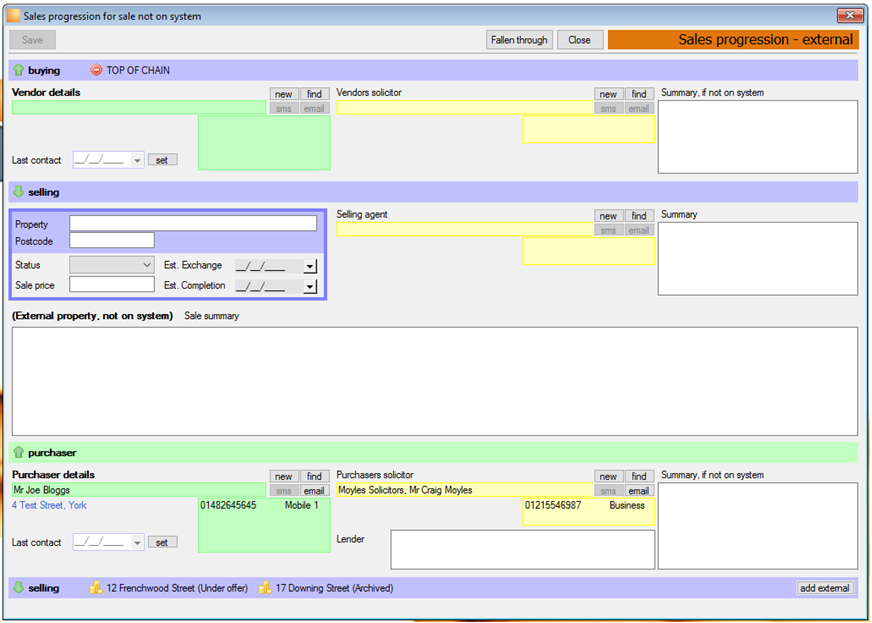Open the 4 Test Street, York link
This screenshot has width=872, height=623.
point(49,505)
